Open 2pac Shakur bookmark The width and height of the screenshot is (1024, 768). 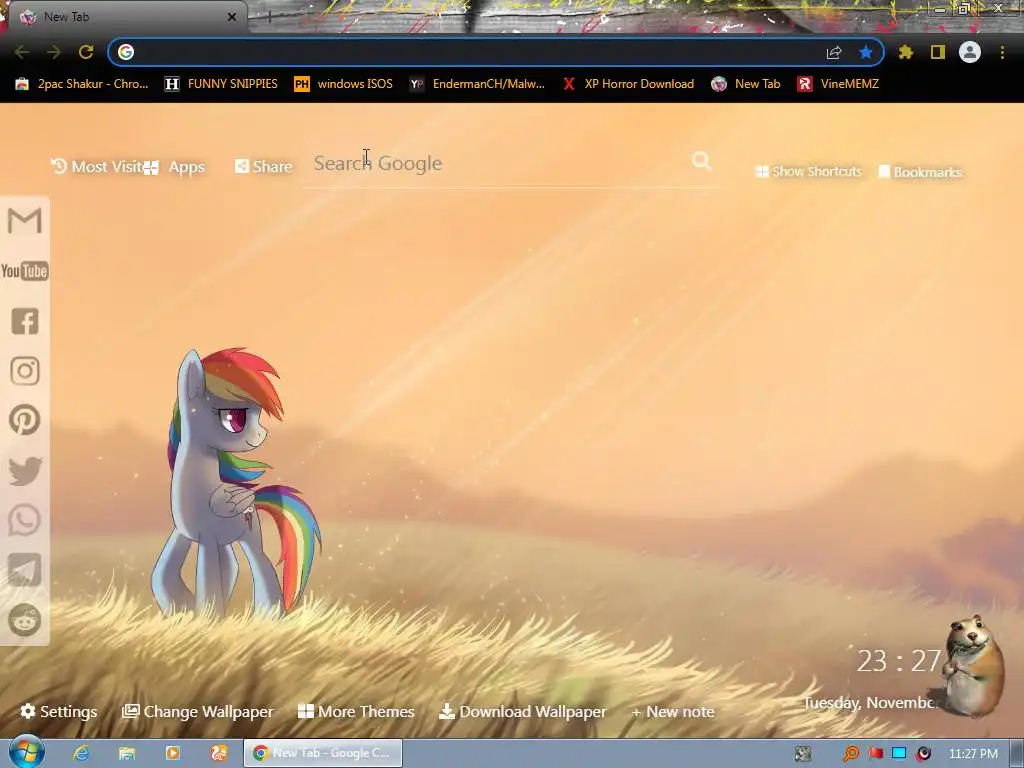point(82,84)
